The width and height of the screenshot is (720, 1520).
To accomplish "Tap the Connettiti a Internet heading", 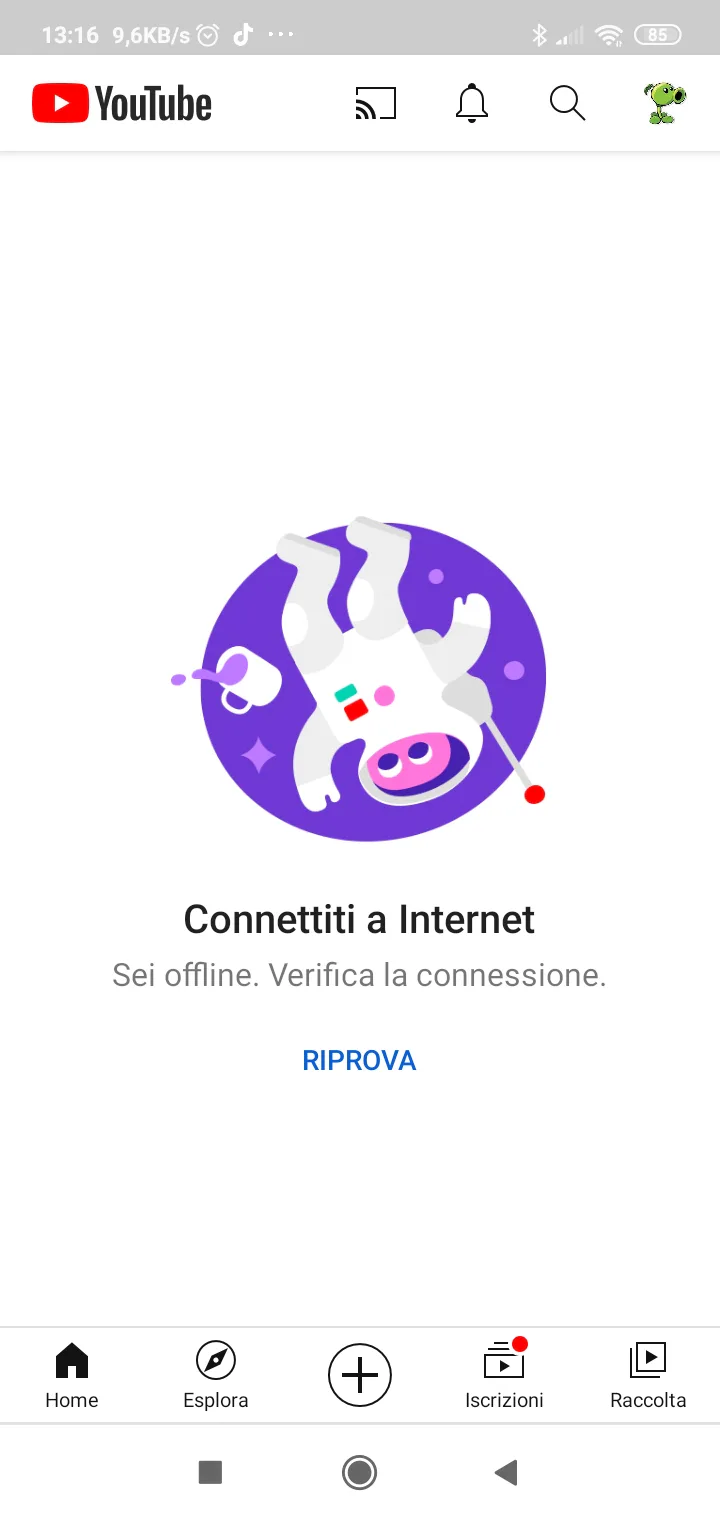I will pos(359,919).
